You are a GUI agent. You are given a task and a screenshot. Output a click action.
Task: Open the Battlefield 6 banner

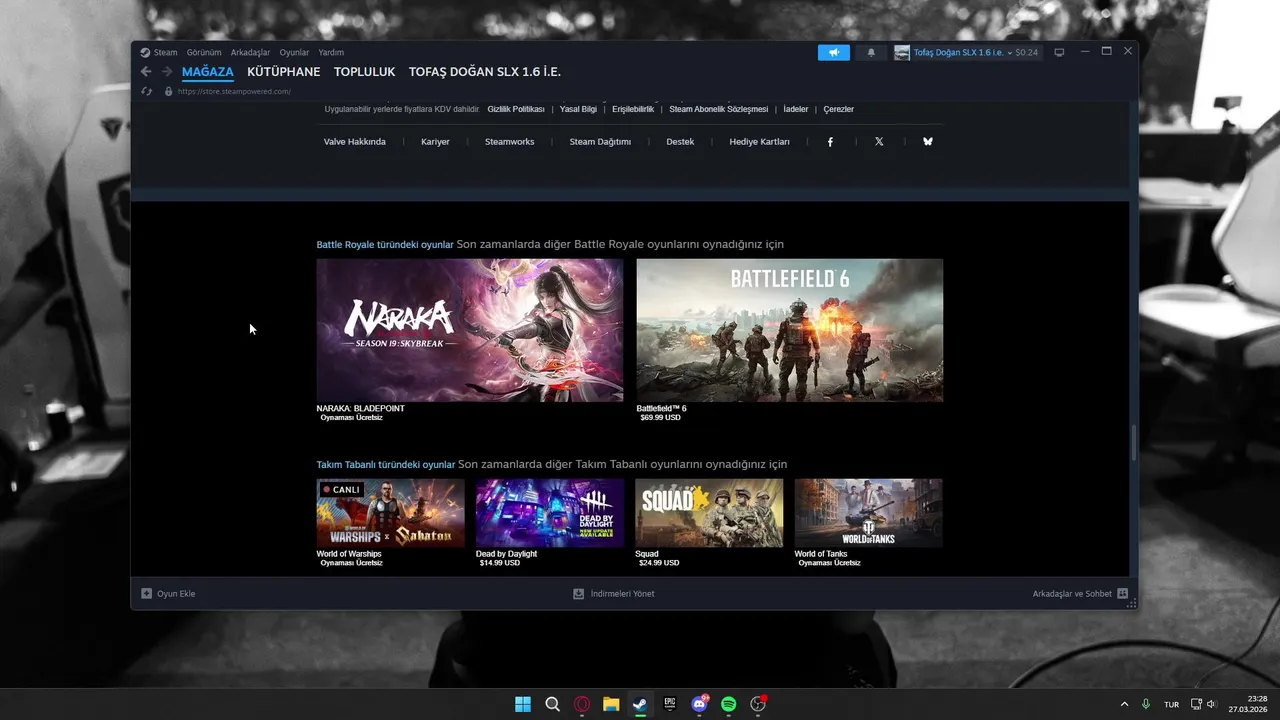coord(790,330)
